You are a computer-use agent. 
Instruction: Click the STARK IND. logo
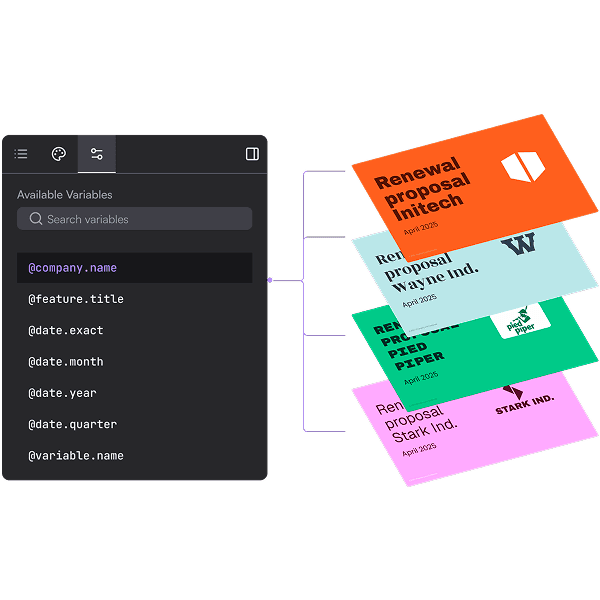click(524, 401)
